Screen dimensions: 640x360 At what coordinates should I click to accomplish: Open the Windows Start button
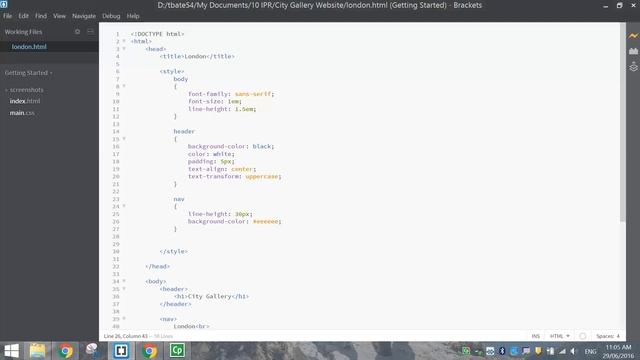(x=11, y=351)
